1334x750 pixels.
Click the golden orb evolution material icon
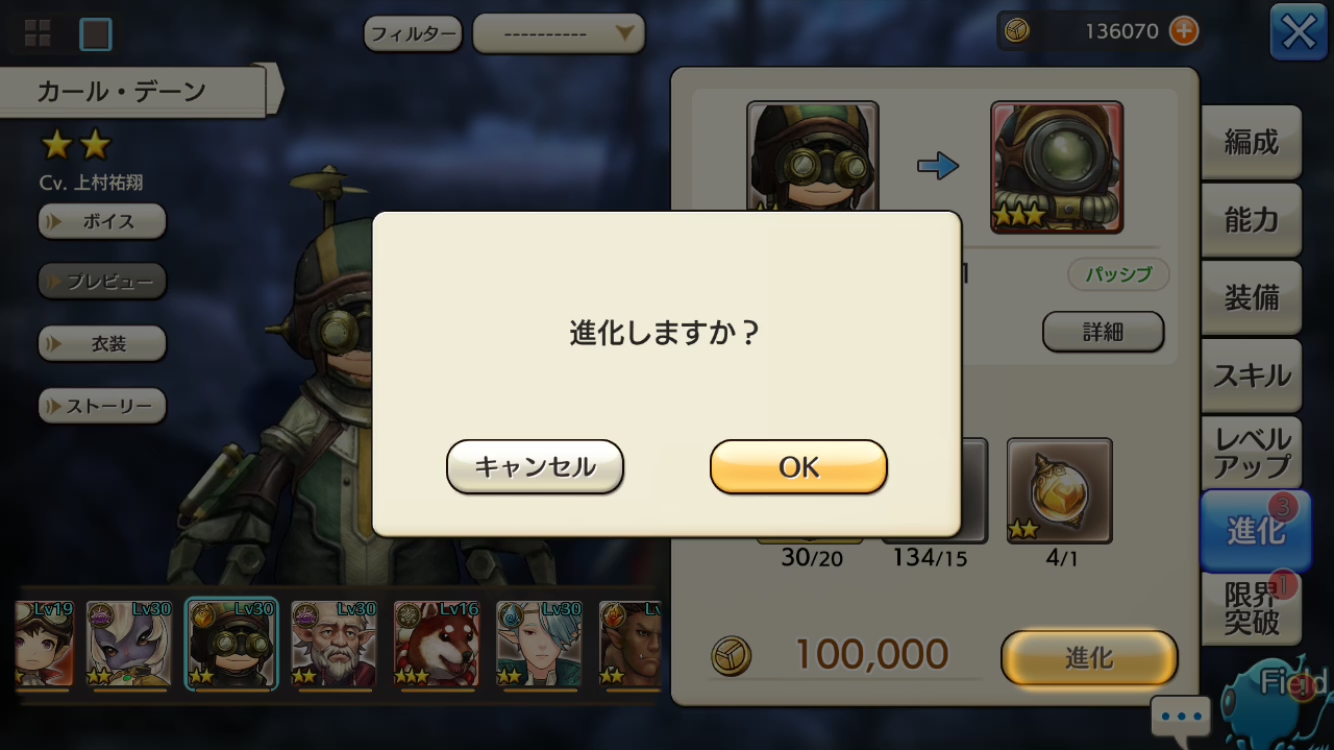point(1059,490)
